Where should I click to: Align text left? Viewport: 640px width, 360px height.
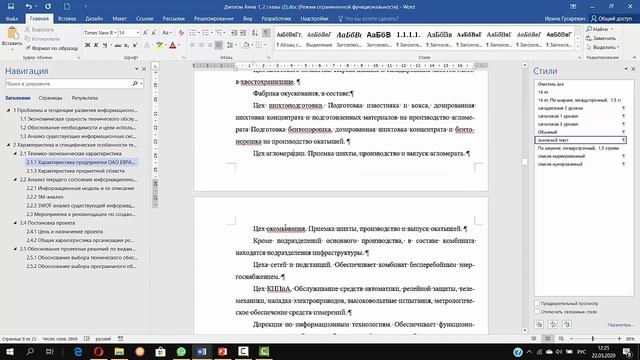[193, 45]
